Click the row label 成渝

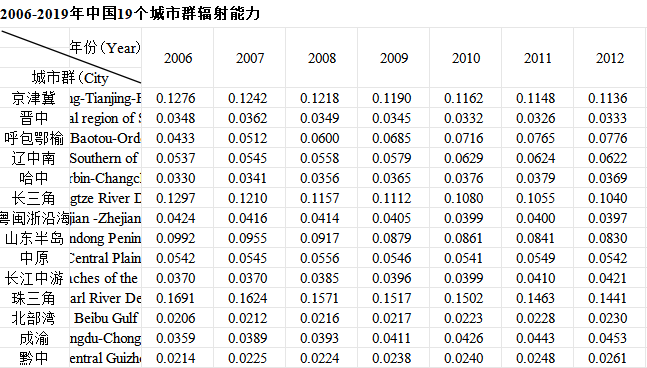[x=33, y=338]
